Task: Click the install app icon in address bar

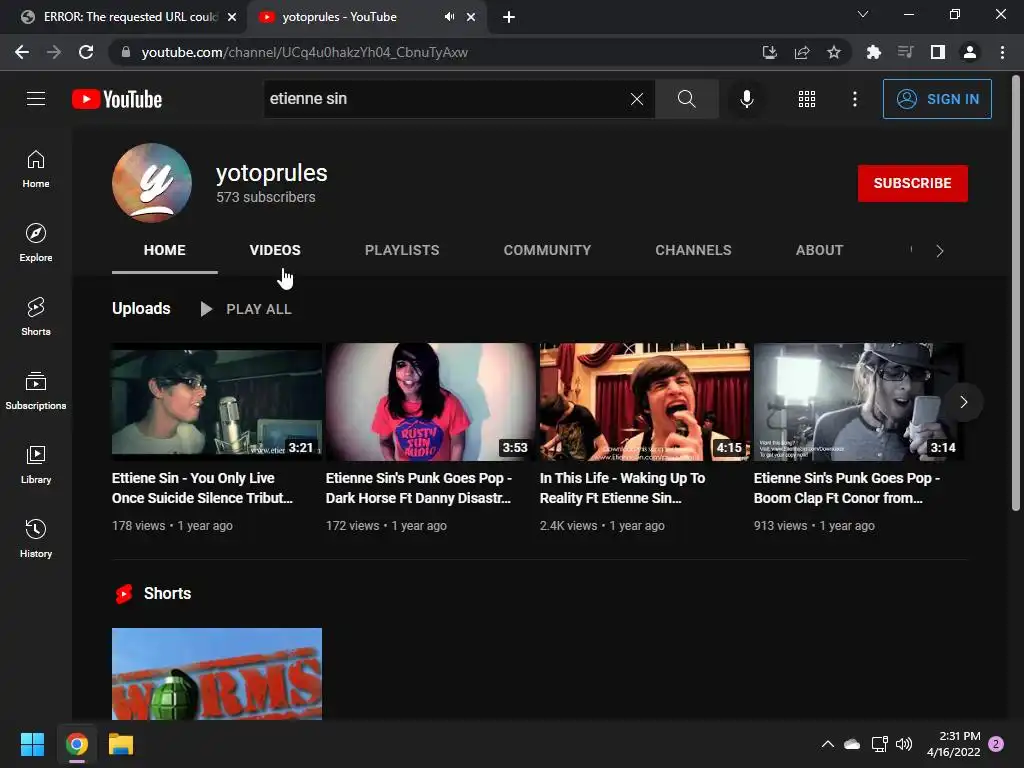Action: [x=770, y=52]
